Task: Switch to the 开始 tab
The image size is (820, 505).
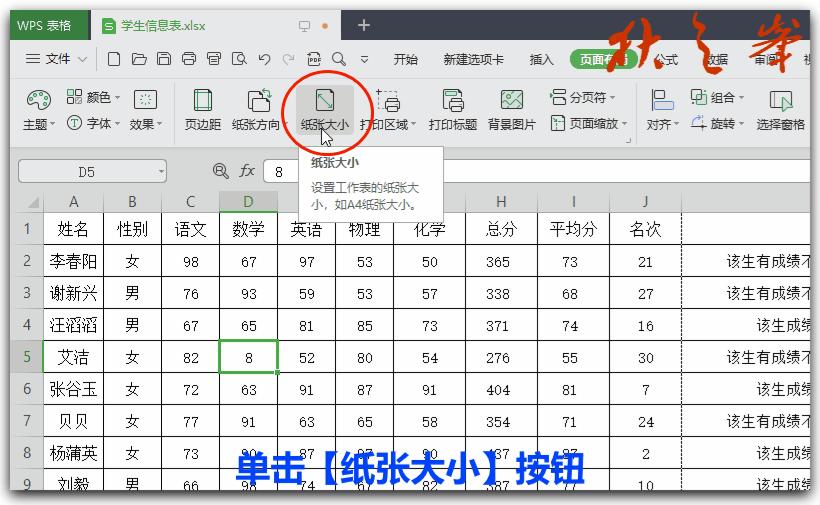Action: [405, 60]
